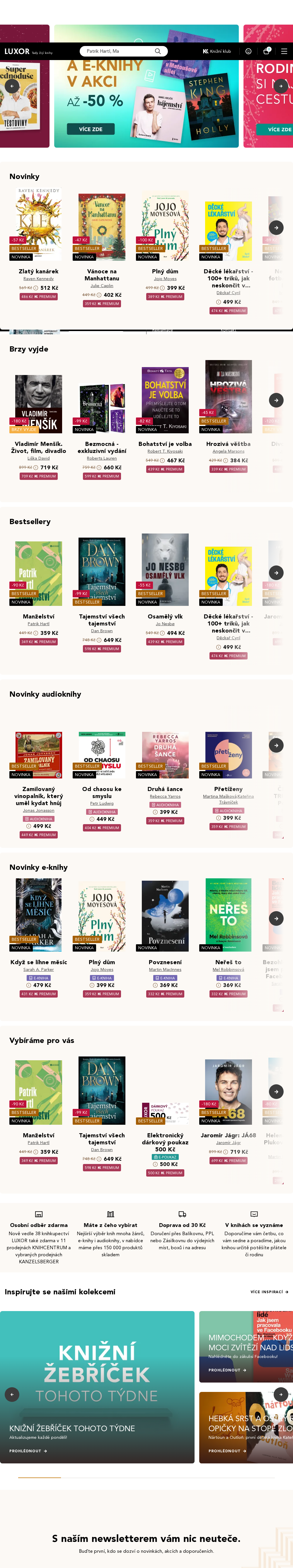Go to the LUXOR home logo
293x1568 pixels.
point(17,52)
